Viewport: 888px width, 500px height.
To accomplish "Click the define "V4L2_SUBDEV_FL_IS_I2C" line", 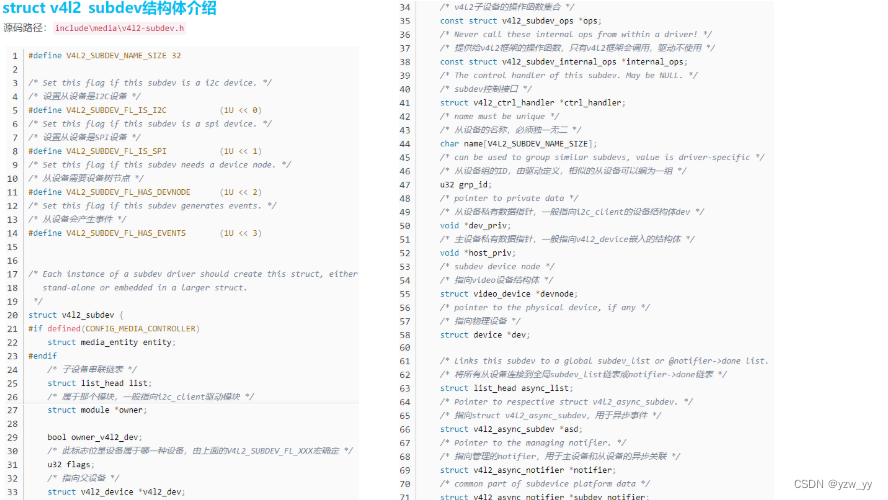I will pos(145,110).
